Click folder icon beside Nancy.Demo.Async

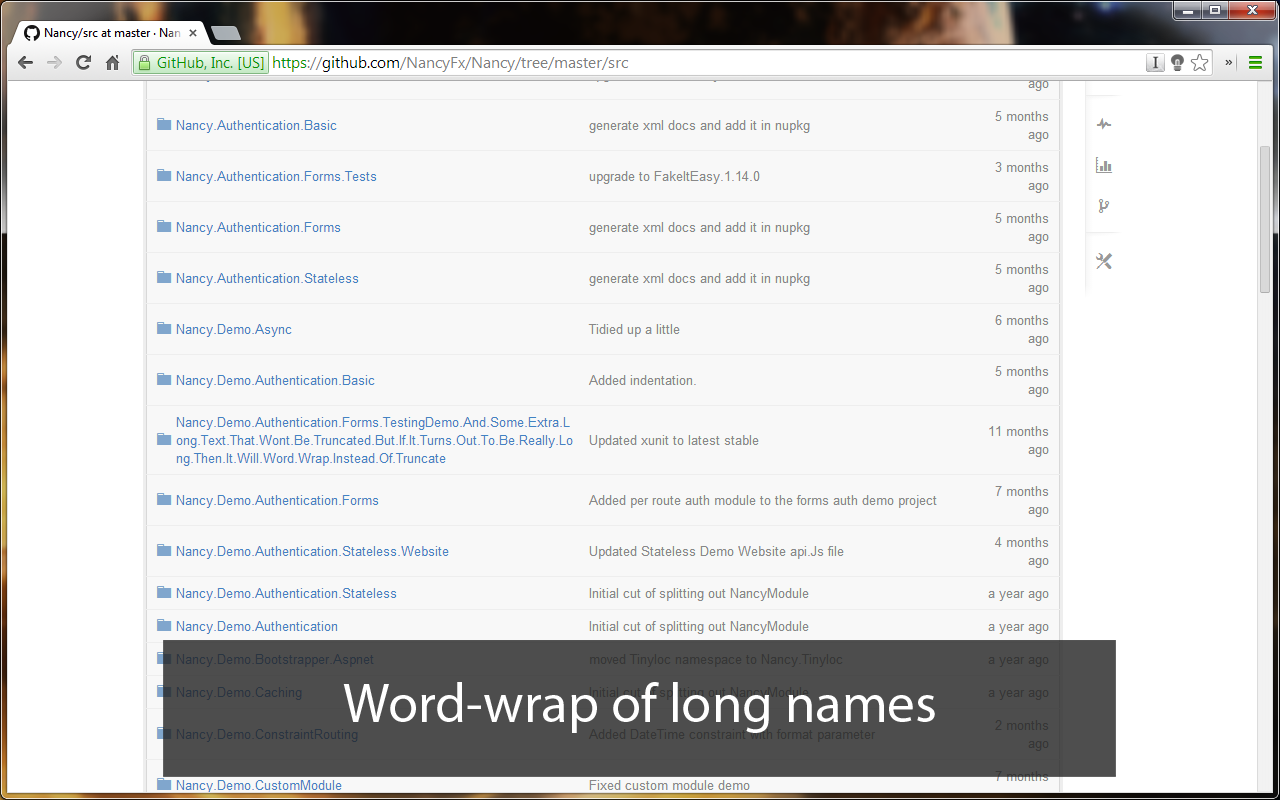(x=164, y=328)
